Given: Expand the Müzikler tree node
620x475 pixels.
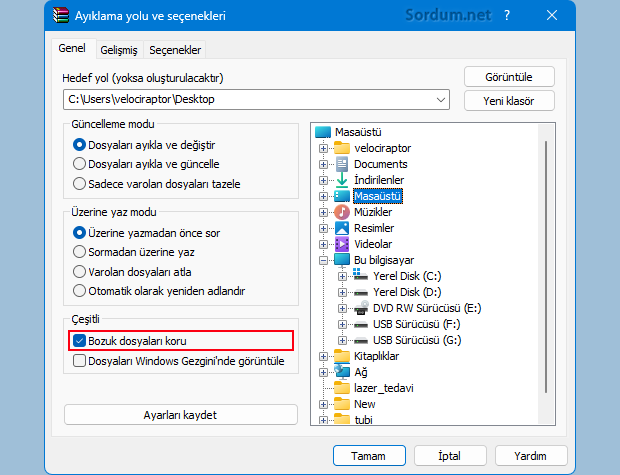Looking at the screenshot, I should [x=323, y=212].
